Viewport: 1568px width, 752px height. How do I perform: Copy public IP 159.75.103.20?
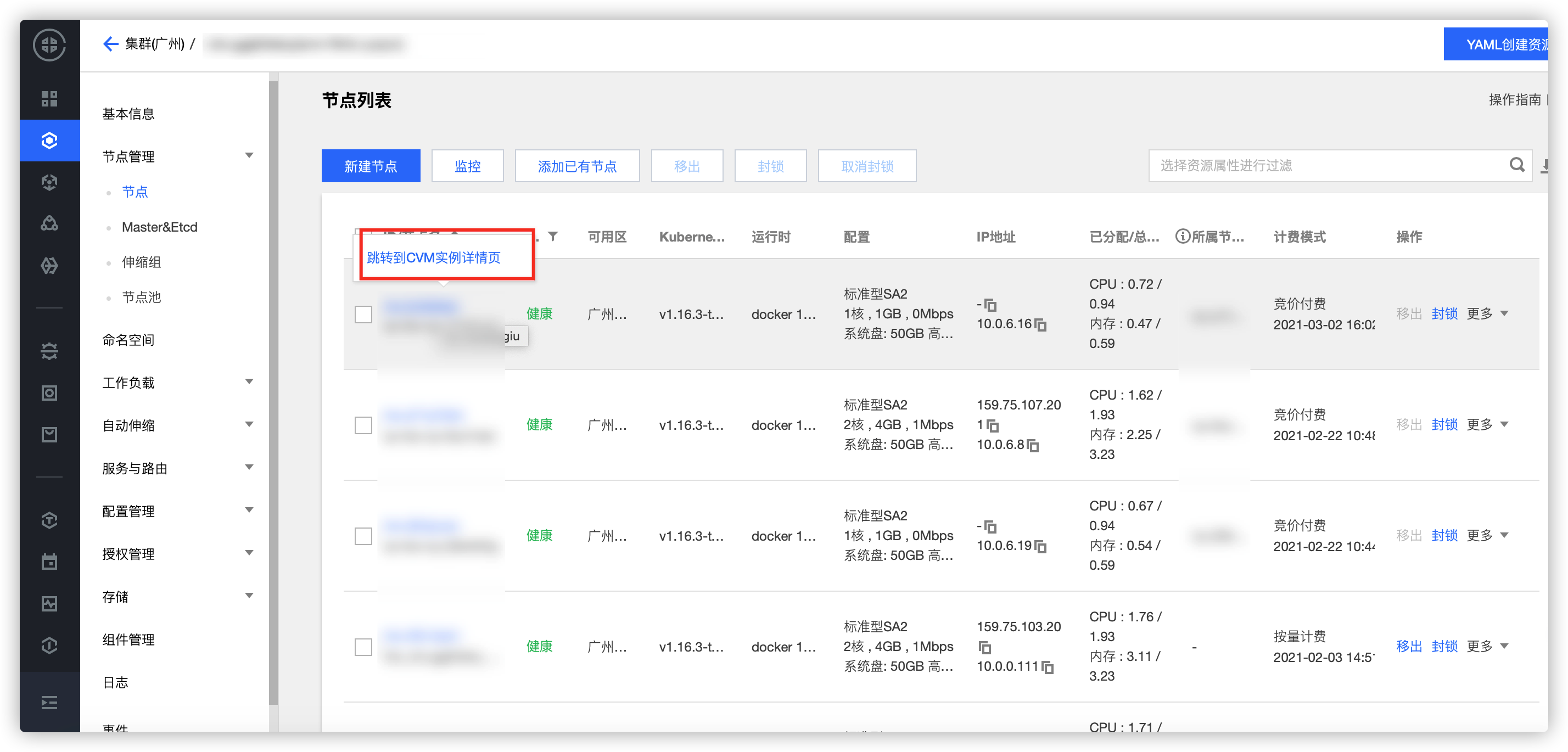click(985, 647)
